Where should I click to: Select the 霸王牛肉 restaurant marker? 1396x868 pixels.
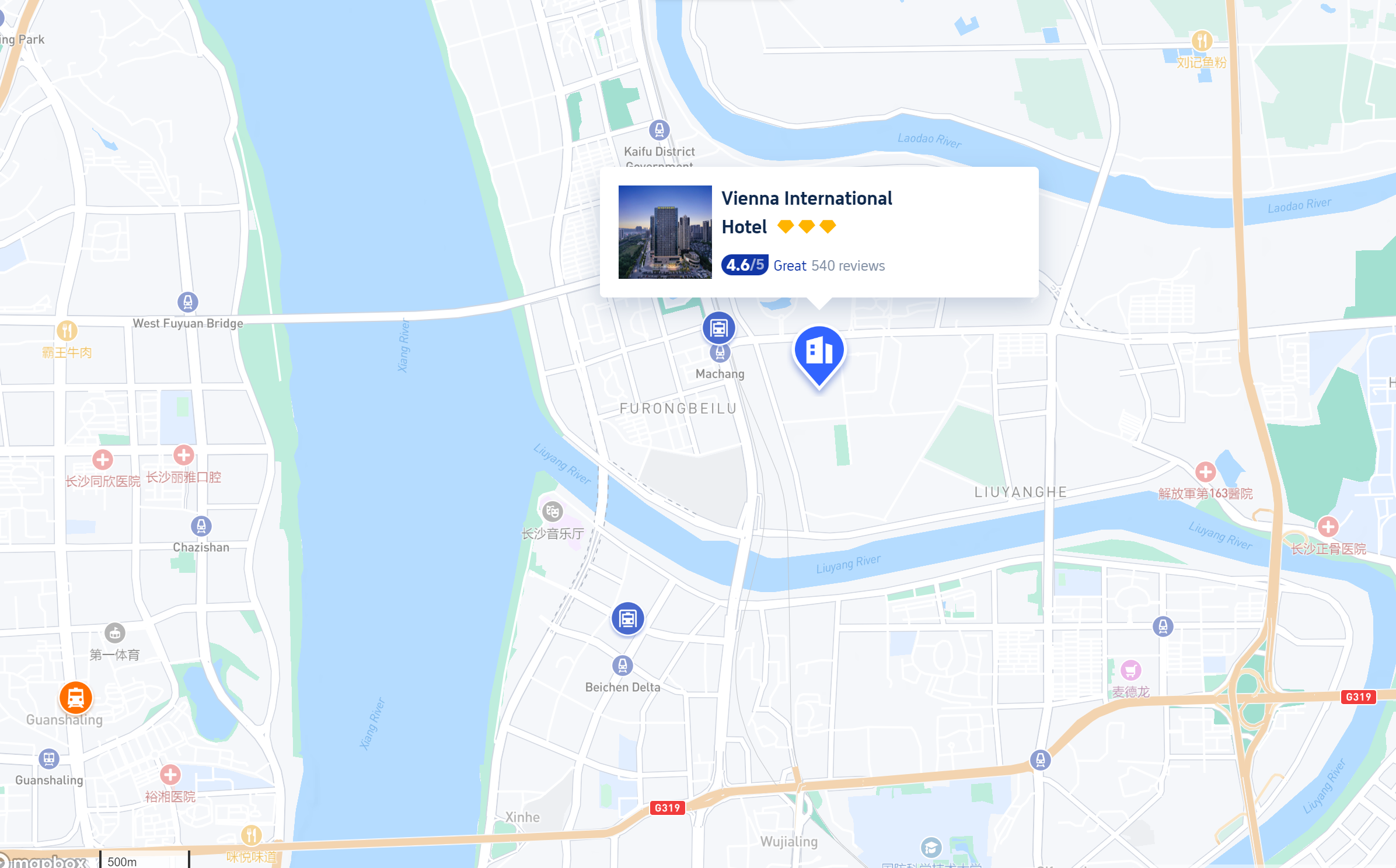tap(67, 331)
